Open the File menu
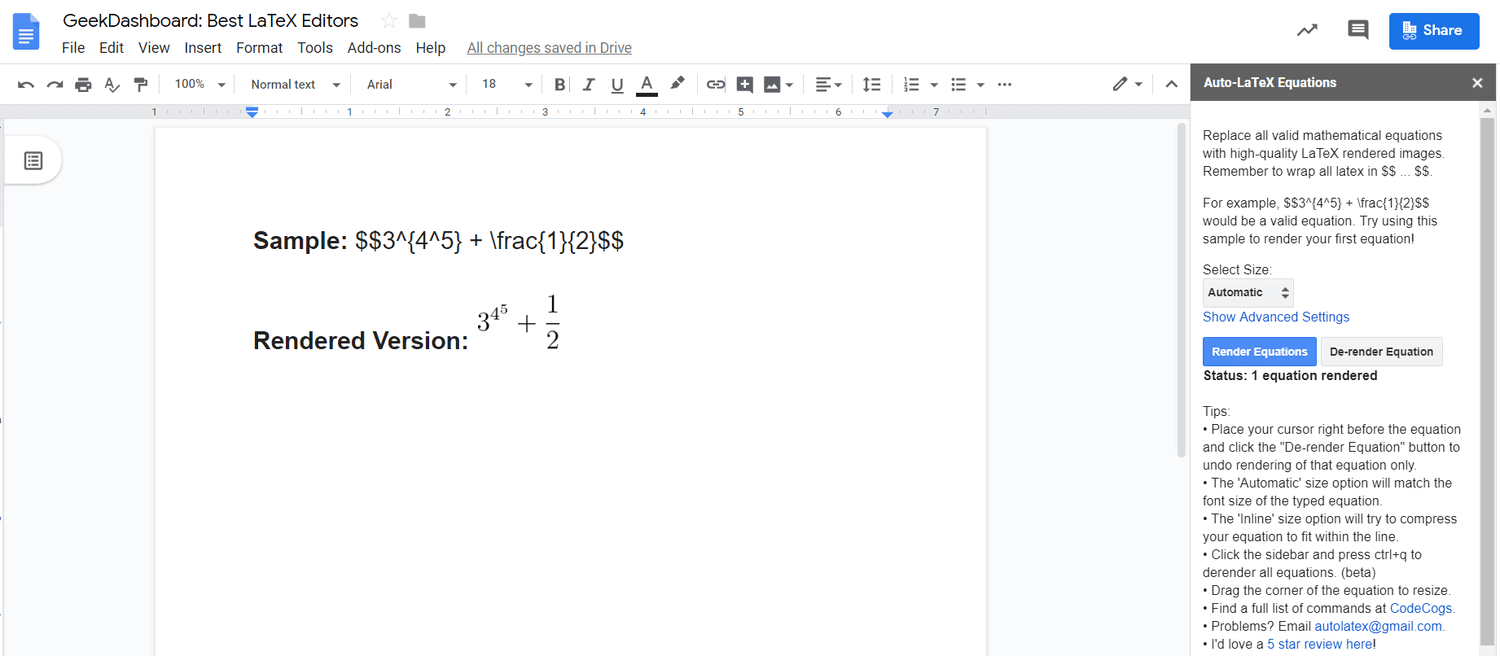 [73, 48]
